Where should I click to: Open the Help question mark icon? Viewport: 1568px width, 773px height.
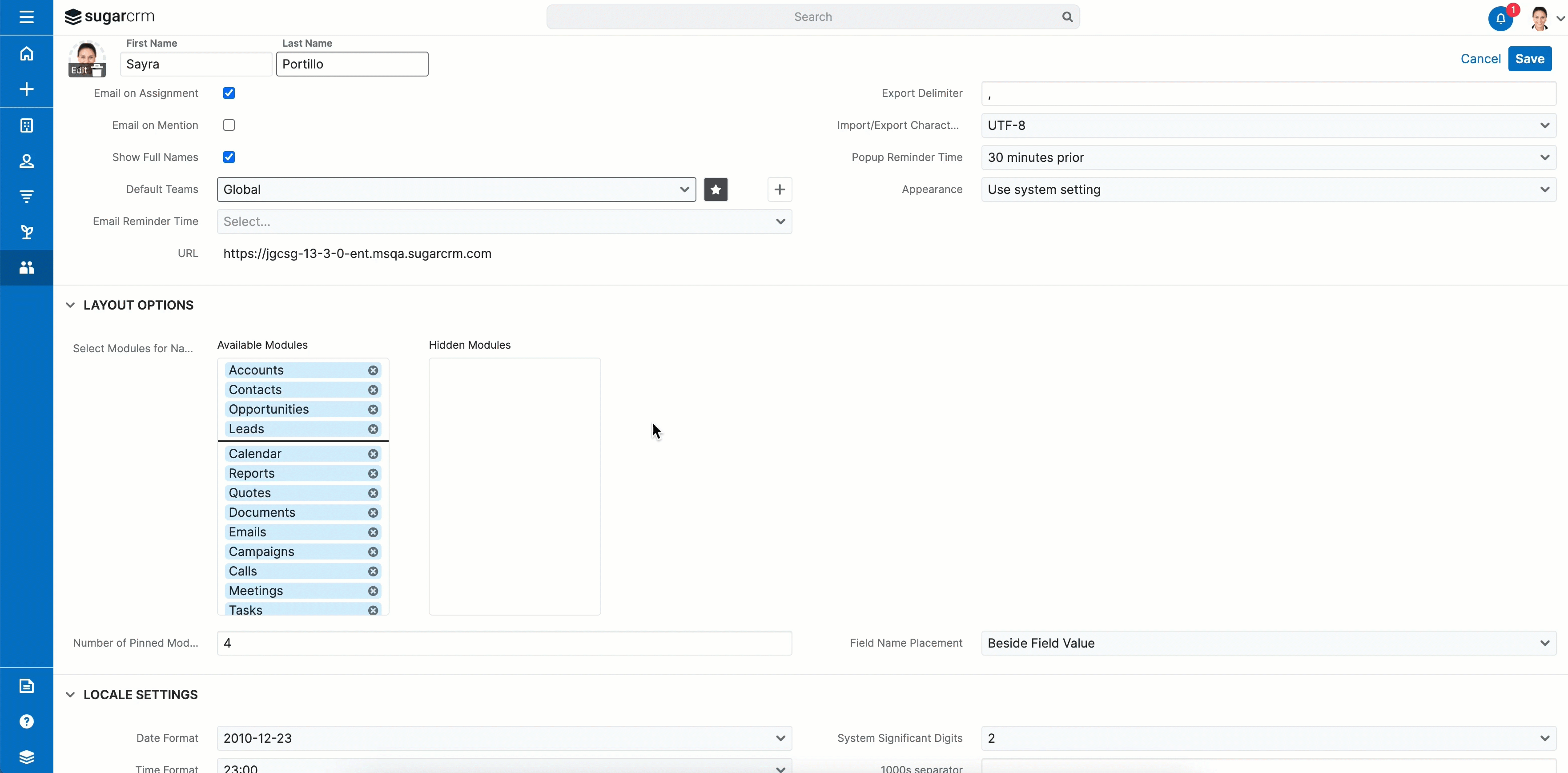tap(27, 722)
